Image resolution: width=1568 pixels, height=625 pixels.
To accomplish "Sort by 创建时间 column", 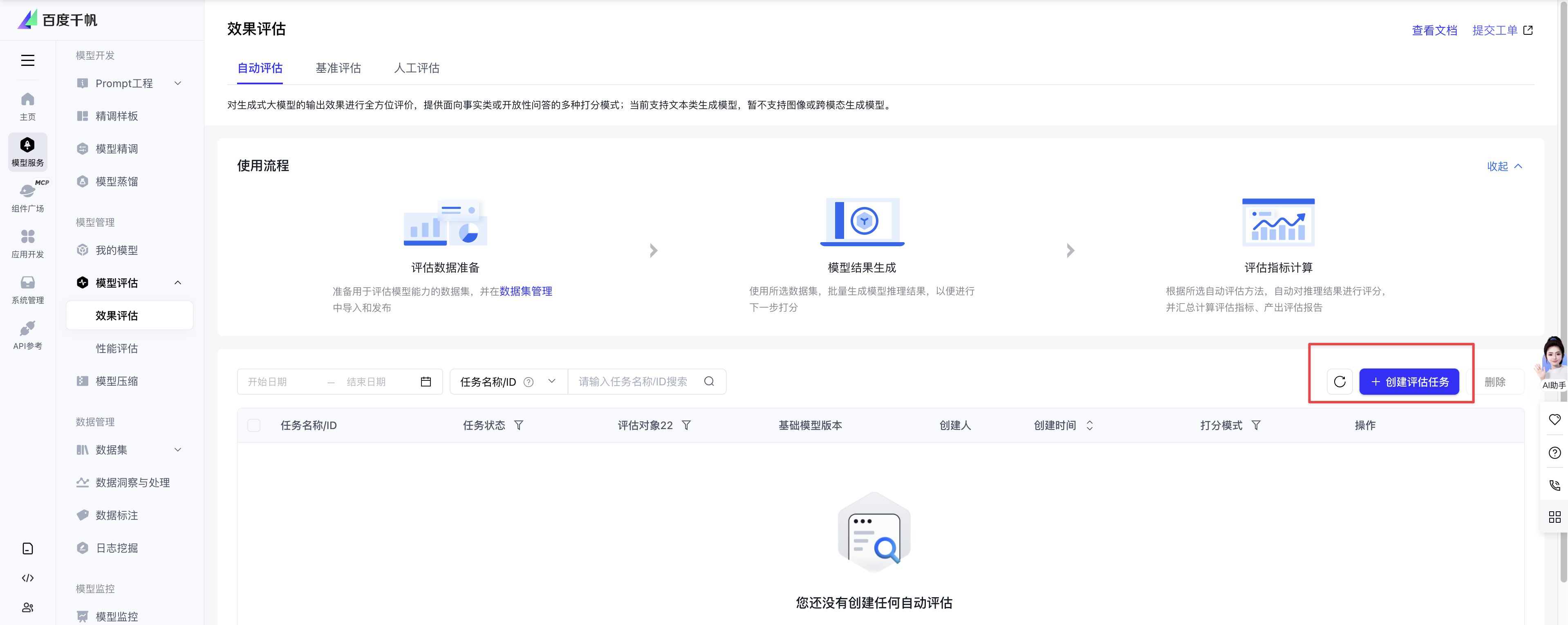I will click(x=1090, y=425).
